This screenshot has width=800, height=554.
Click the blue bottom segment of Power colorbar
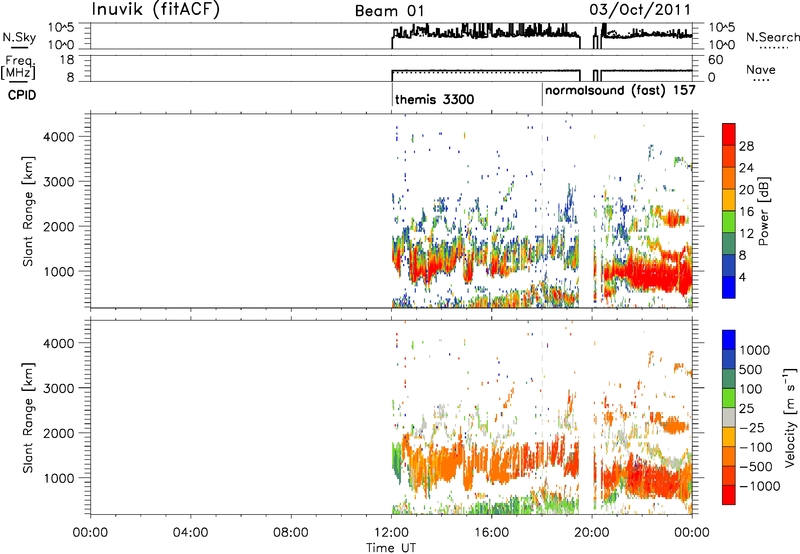click(729, 287)
